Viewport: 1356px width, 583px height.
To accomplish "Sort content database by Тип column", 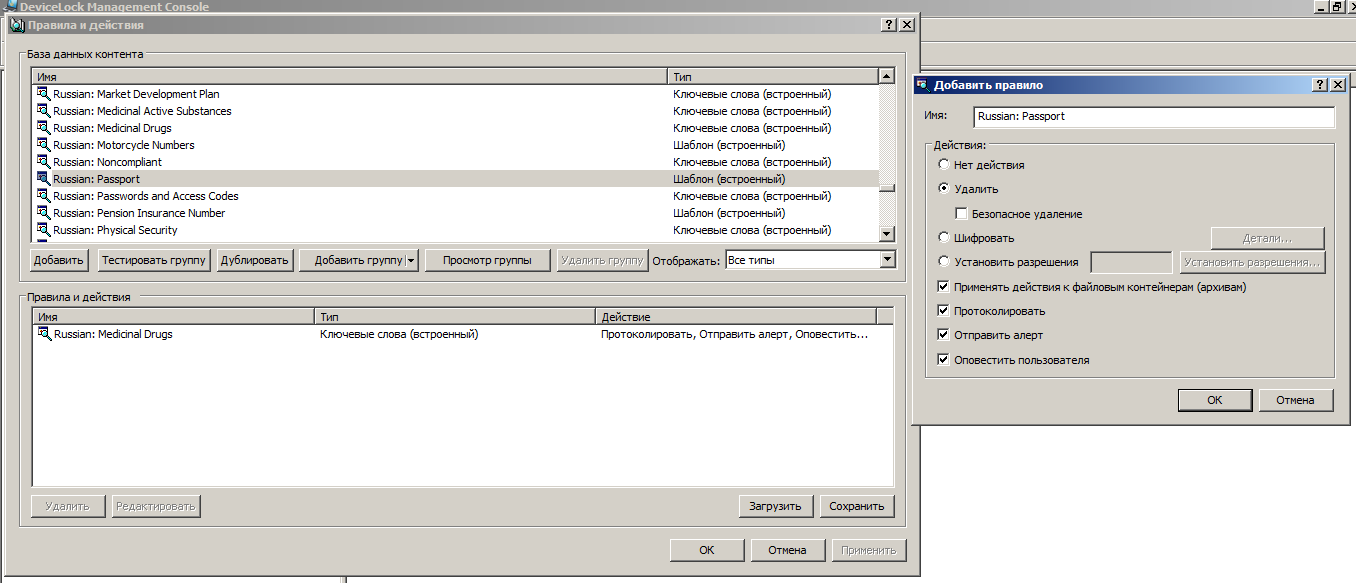I will 773,76.
